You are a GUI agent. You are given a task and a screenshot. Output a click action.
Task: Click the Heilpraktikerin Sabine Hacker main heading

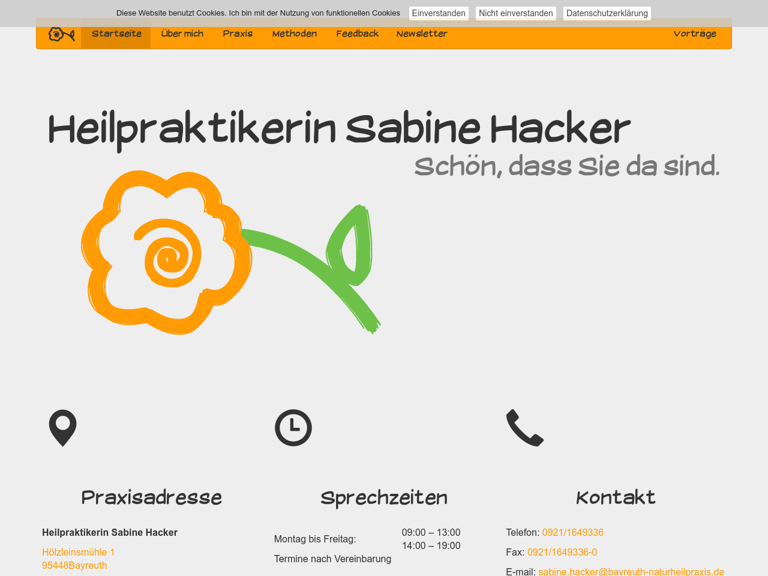[x=339, y=129]
